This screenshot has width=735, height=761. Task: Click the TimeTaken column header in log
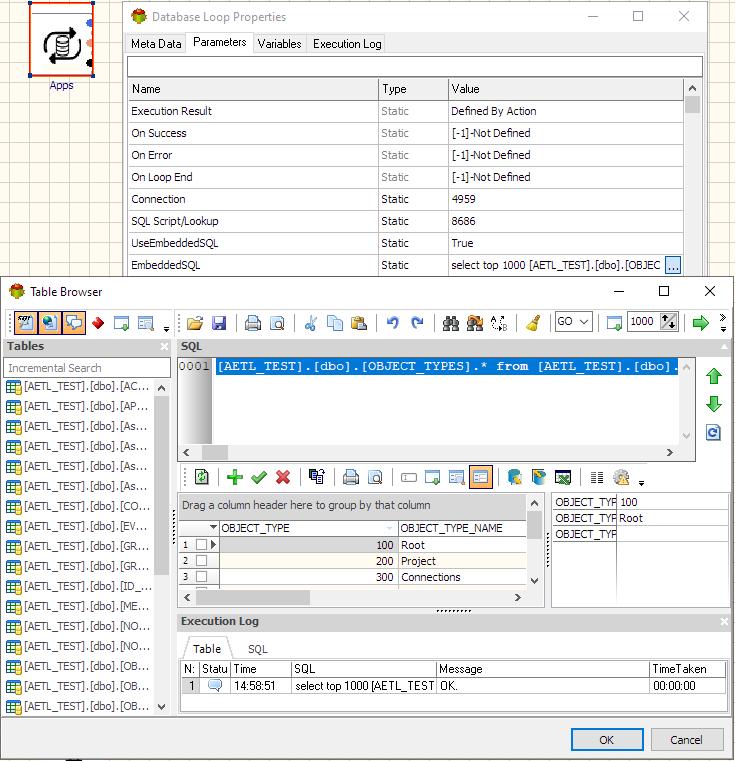pyautogui.click(x=687, y=669)
